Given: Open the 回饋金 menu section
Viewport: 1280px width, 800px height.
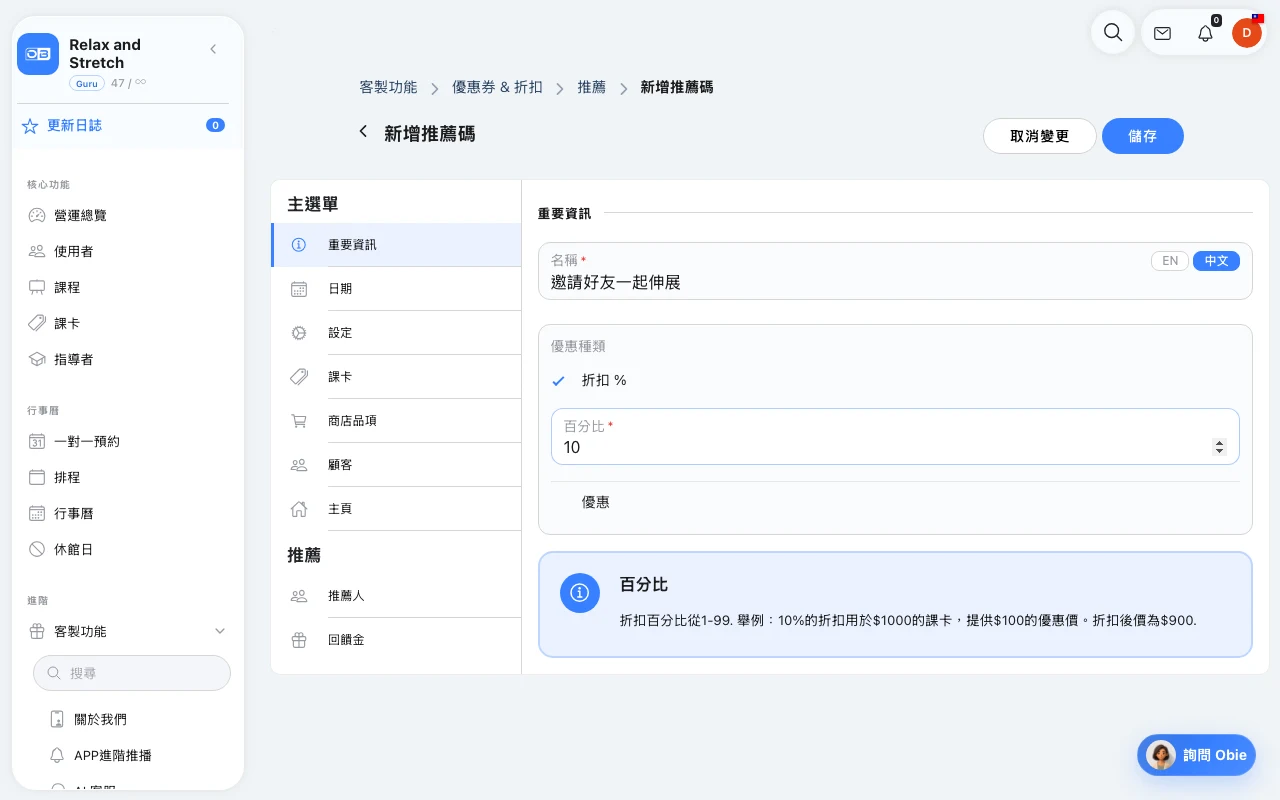Looking at the screenshot, I should coord(396,640).
